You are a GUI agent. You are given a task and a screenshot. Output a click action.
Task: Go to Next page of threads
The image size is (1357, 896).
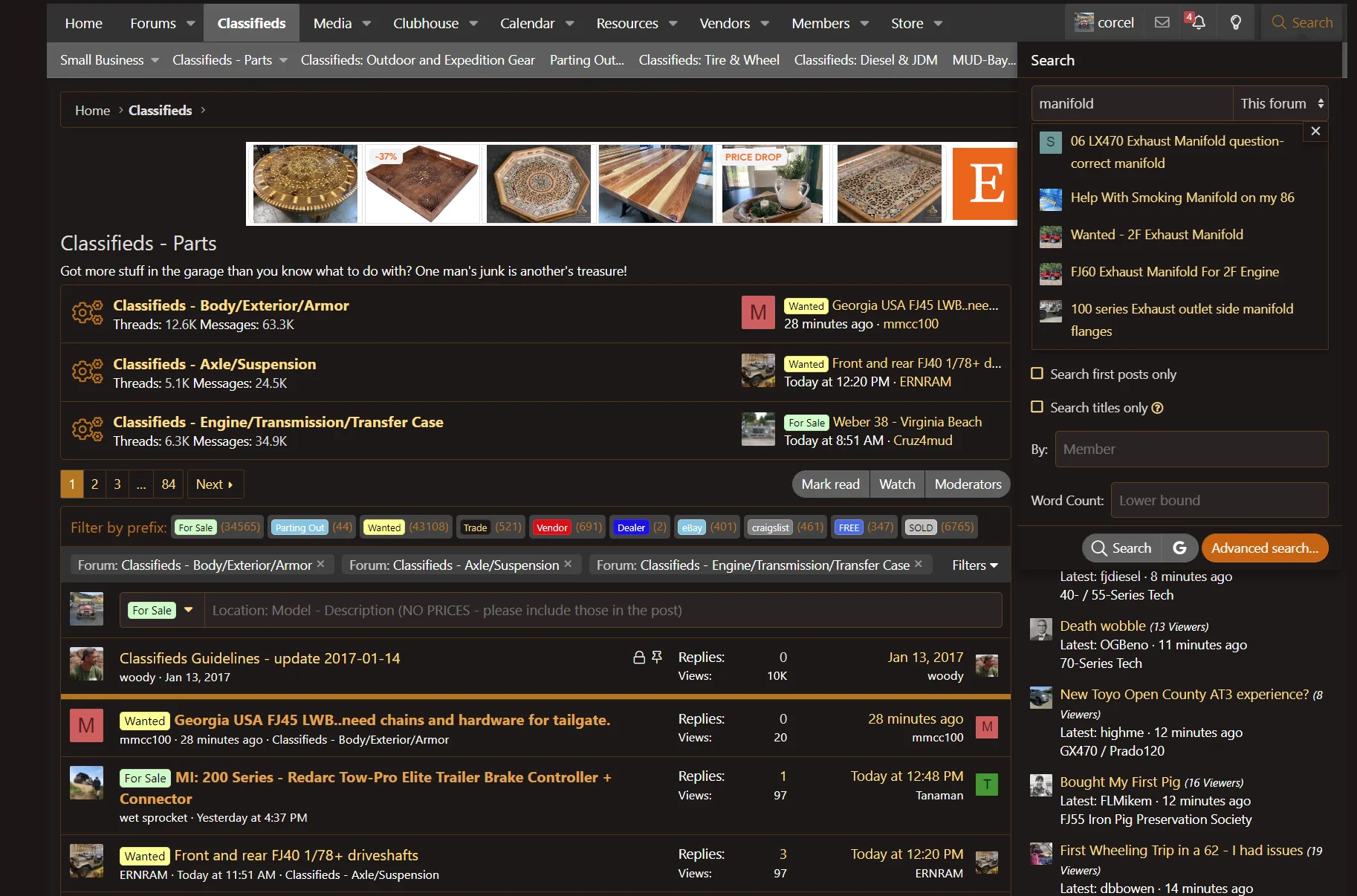pyautogui.click(x=215, y=484)
